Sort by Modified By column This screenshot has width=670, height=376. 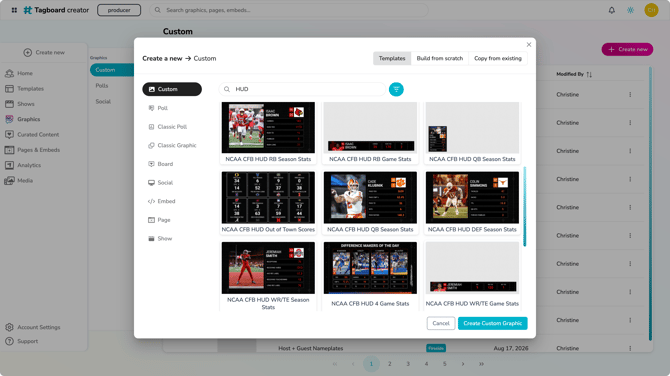tap(574, 74)
